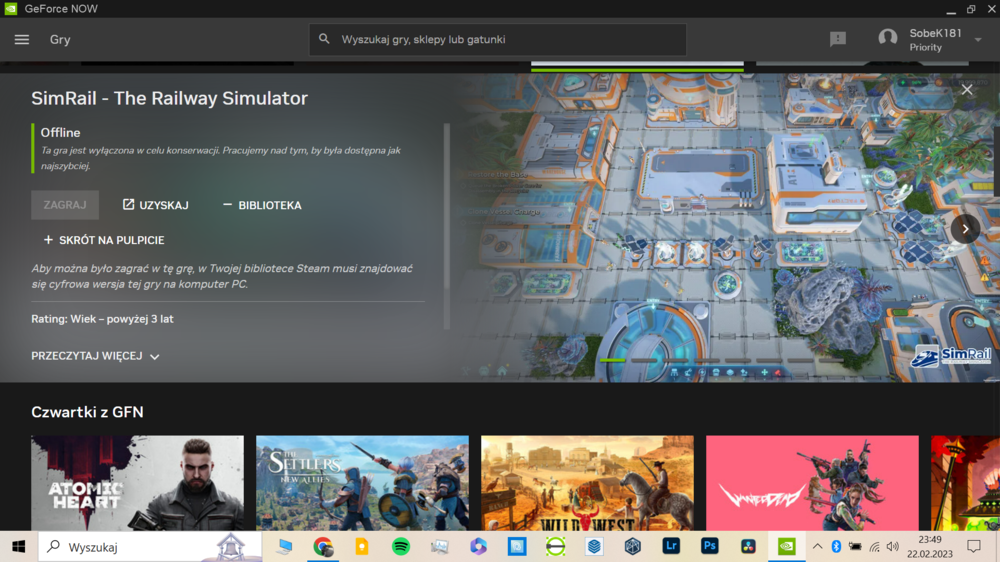Open Wild West game tile
This screenshot has height=562, width=1000.
point(587,483)
